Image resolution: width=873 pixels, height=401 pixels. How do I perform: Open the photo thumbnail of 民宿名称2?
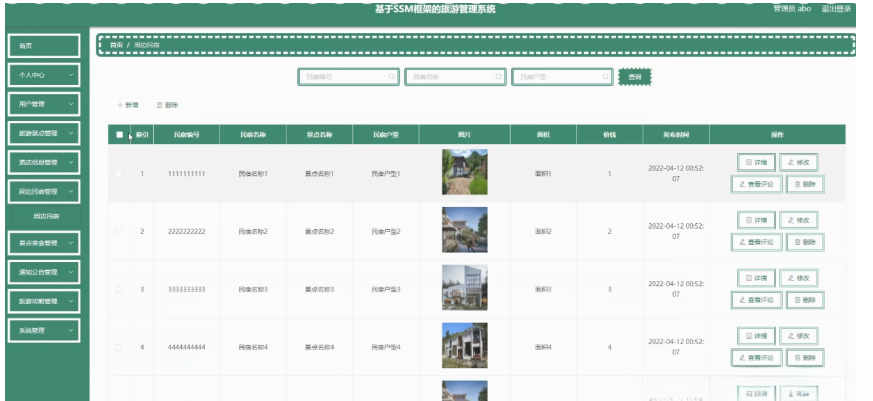tap(464, 229)
